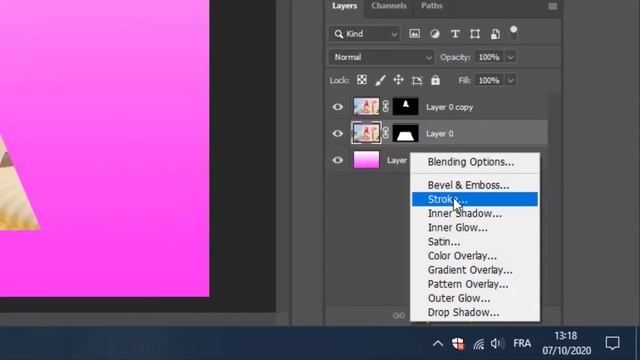Viewport: 640px width, 360px height.
Task: Select Layer 0 copy mask thumbnail
Action: 405,107
